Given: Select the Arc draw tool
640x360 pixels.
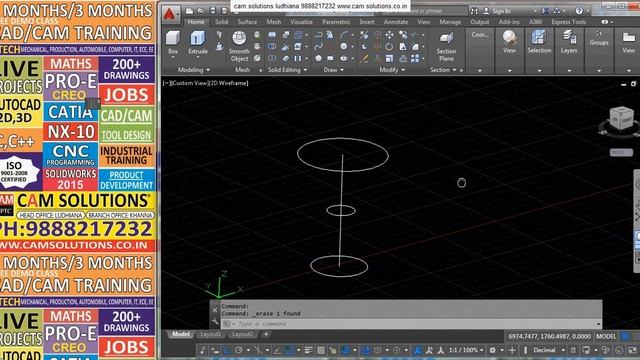Looking at the screenshot, I should [x=344, y=35].
